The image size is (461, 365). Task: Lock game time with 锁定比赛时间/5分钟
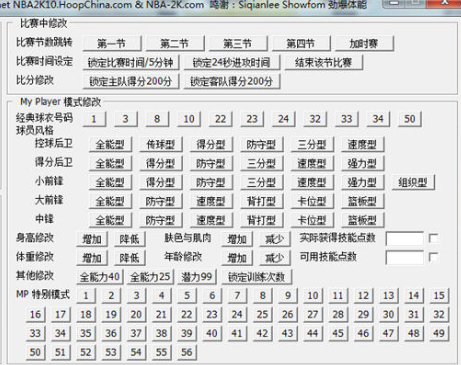tap(131, 62)
